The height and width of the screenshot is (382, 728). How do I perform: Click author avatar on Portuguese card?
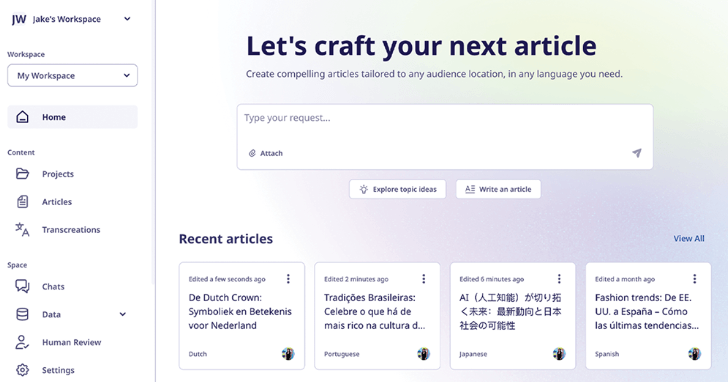423,354
